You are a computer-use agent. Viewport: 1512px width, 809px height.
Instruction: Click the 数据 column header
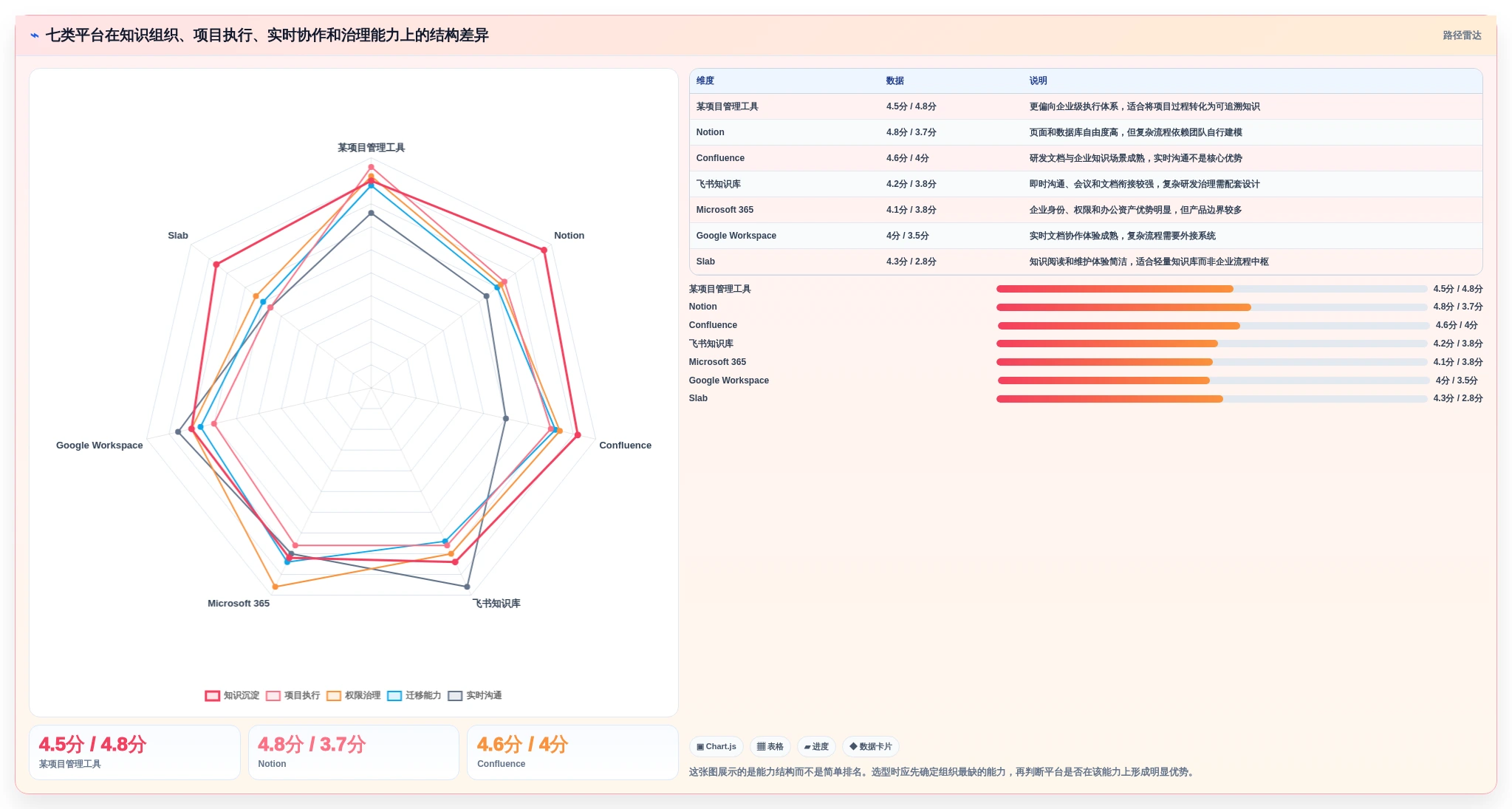tap(895, 81)
